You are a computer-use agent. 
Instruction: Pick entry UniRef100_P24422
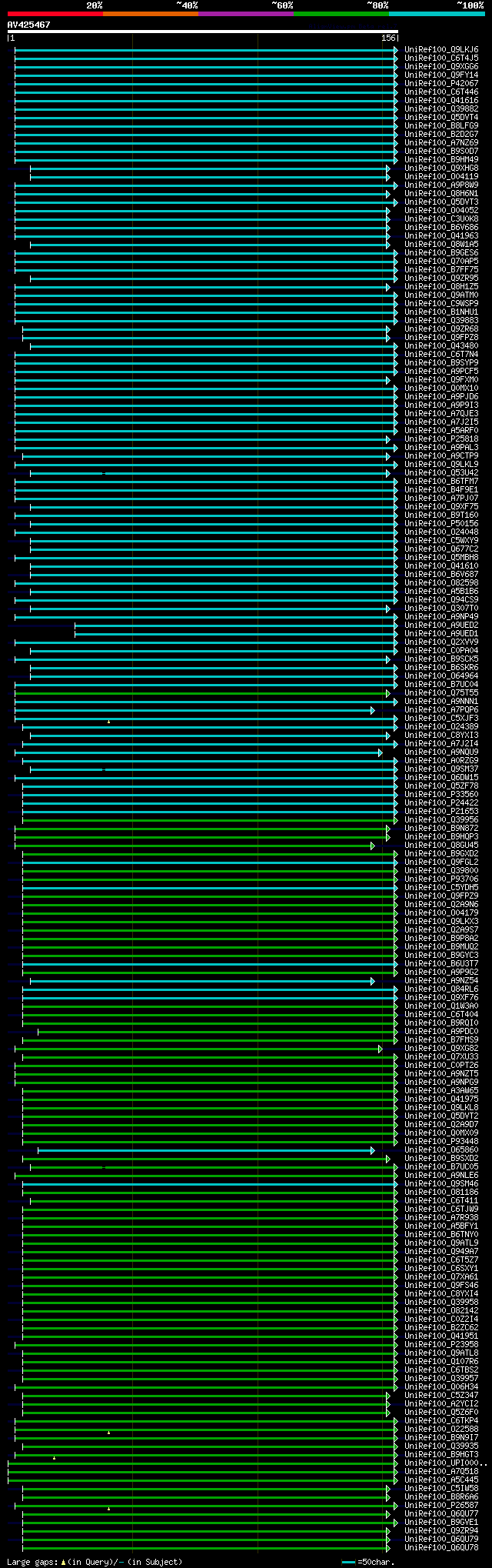tap(441, 802)
